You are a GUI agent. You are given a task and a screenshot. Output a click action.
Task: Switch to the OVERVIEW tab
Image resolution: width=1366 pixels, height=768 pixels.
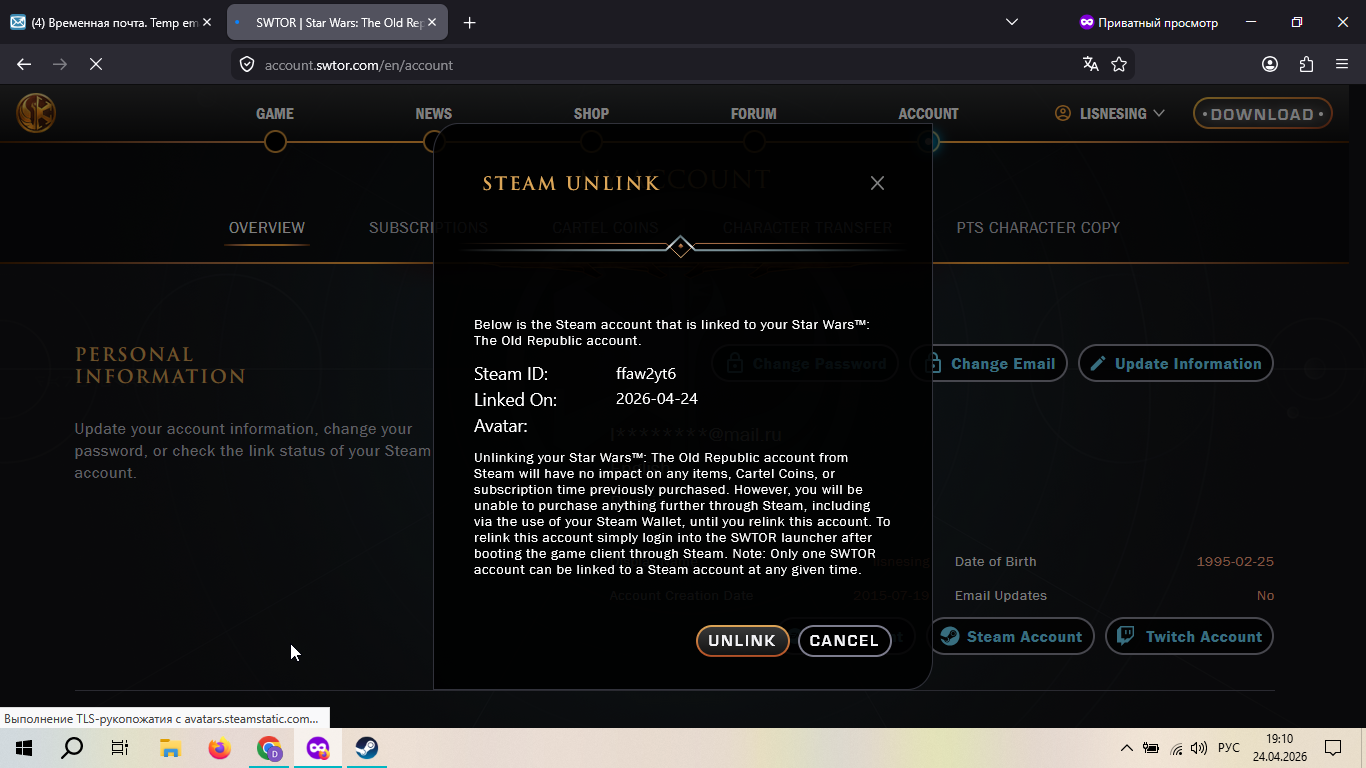pos(267,228)
